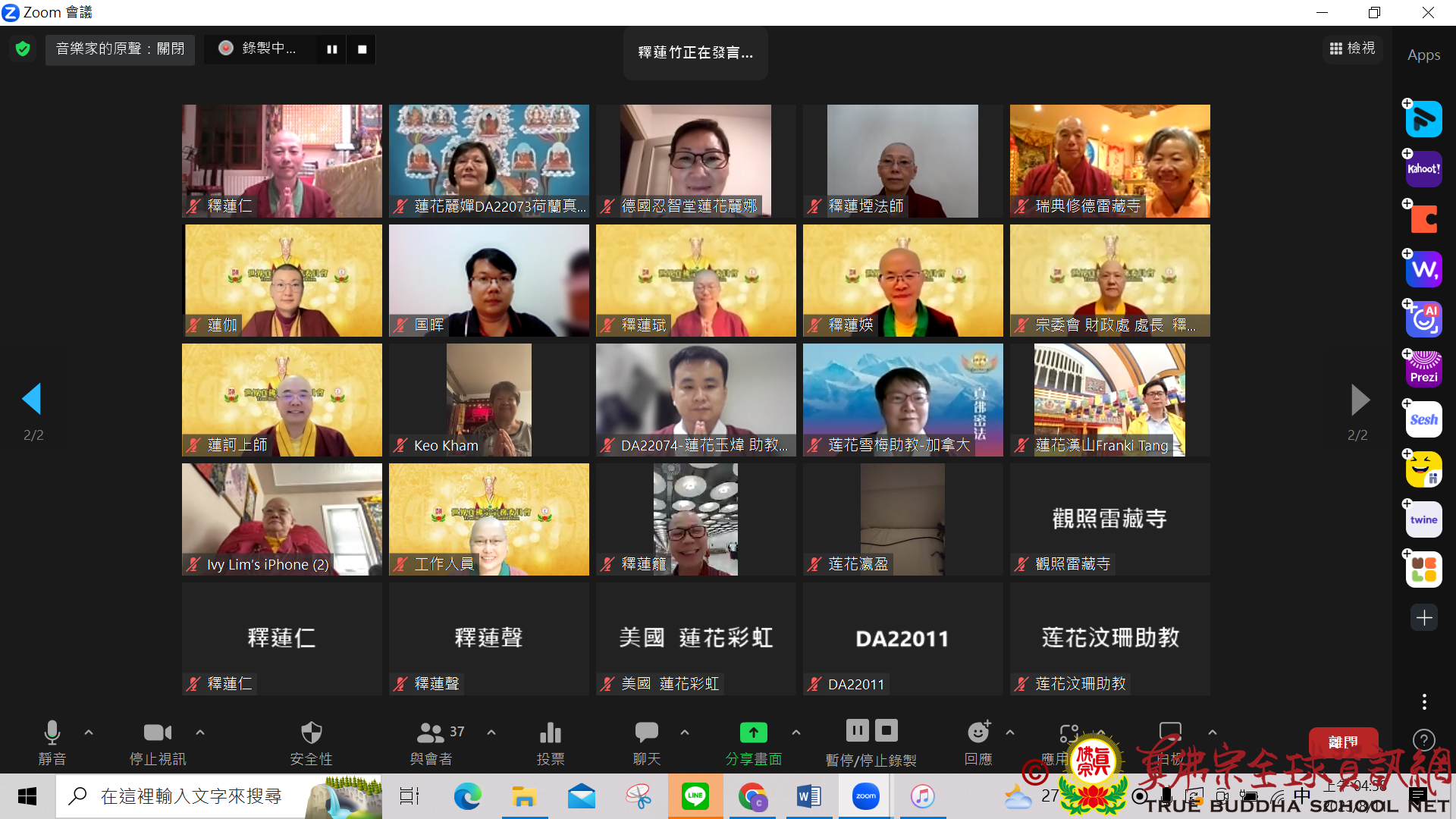Open the Prezi app in sidebar

click(1423, 369)
